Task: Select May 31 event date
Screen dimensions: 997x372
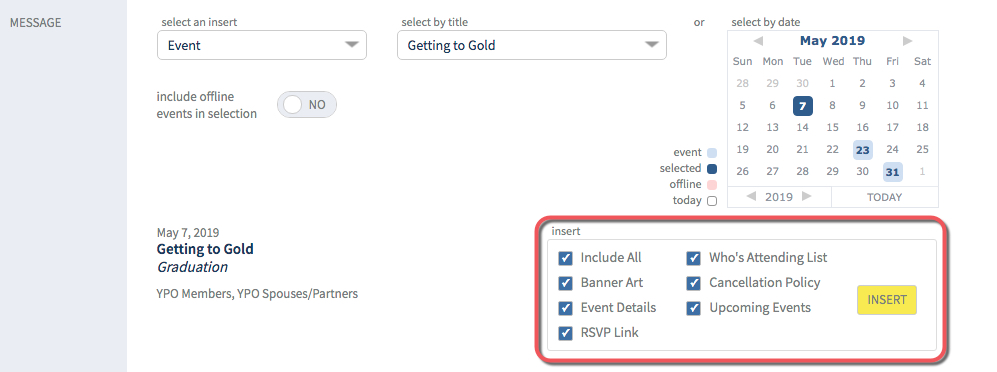Action: (x=892, y=172)
